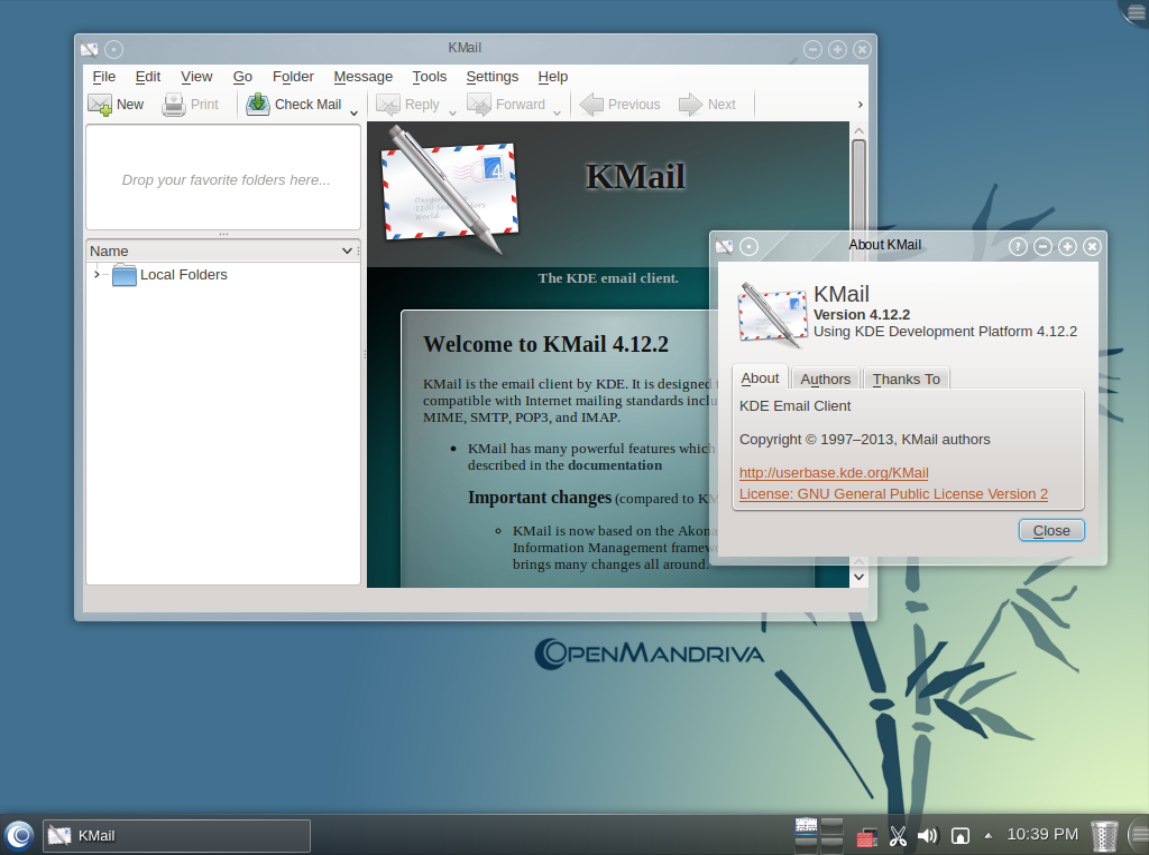Open the Edit menu
1149x855 pixels.
pyautogui.click(x=148, y=77)
